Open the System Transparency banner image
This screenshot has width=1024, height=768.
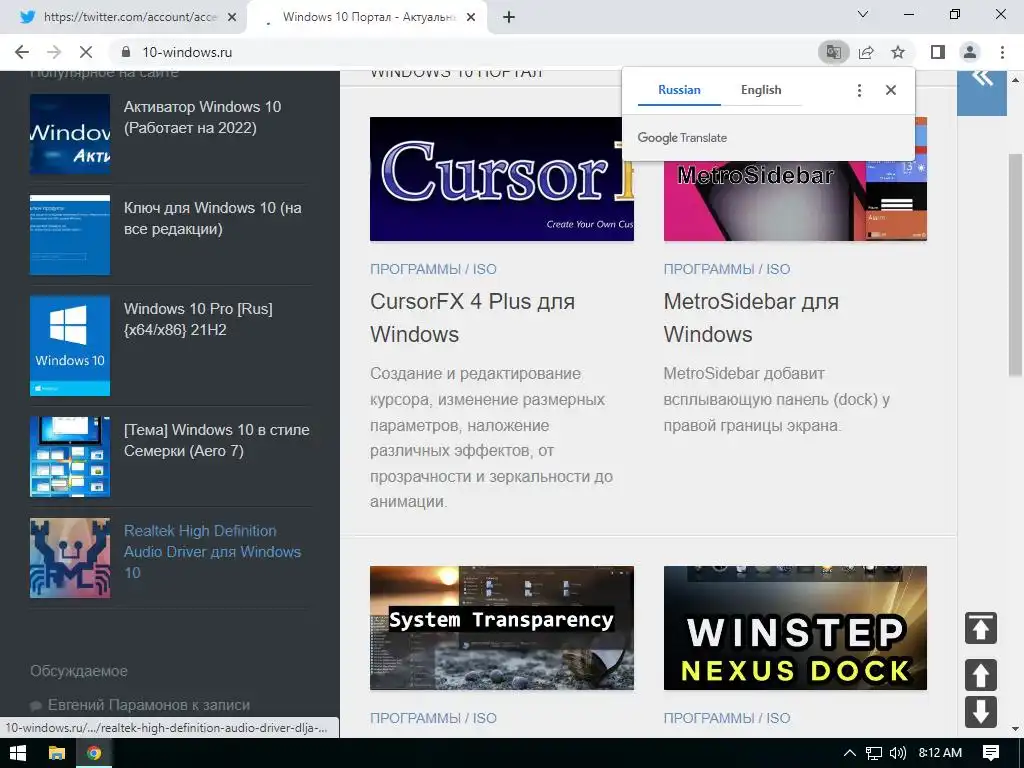click(x=502, y=628)
